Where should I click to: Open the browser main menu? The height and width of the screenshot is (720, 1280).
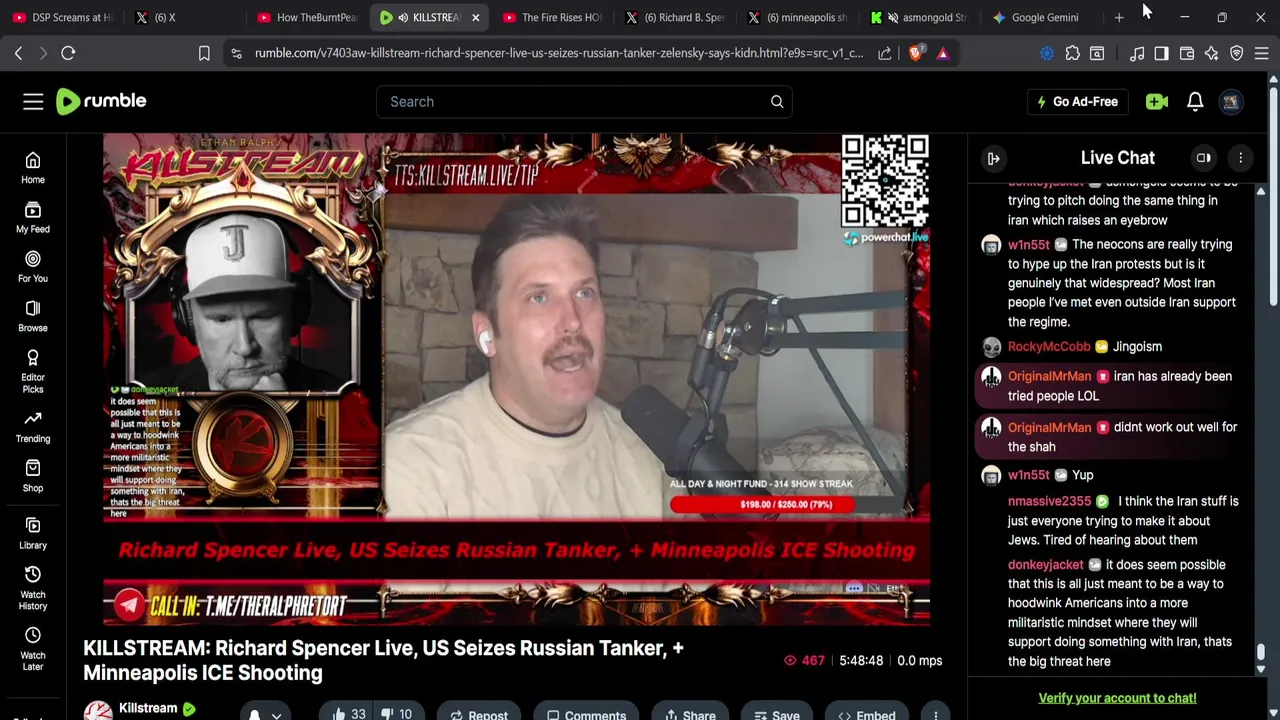1263,53
